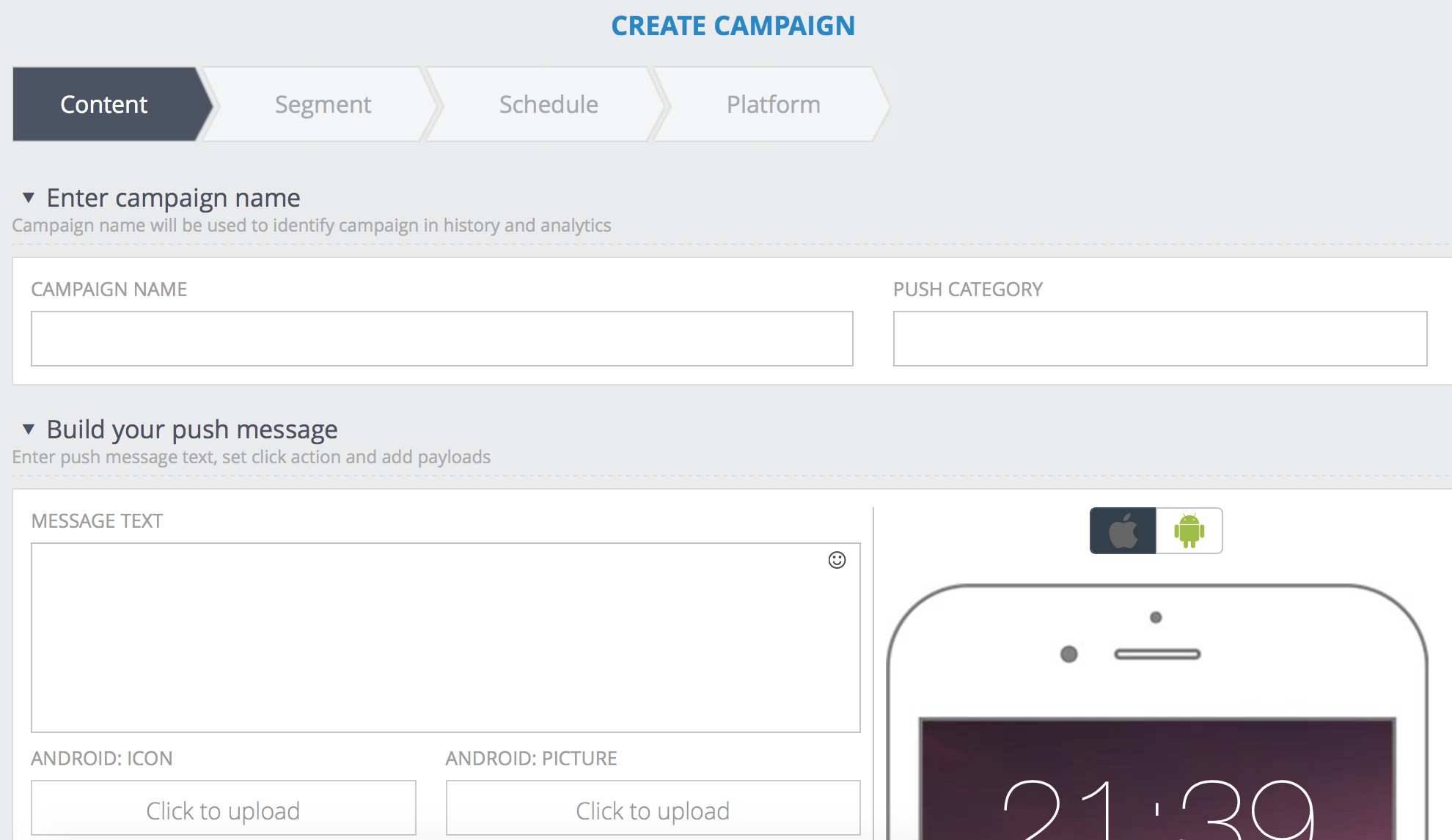The width and height of the screenshot is (1452, 840).
Task: Collapse the Build your push message arrow
Action: (29, 430)
